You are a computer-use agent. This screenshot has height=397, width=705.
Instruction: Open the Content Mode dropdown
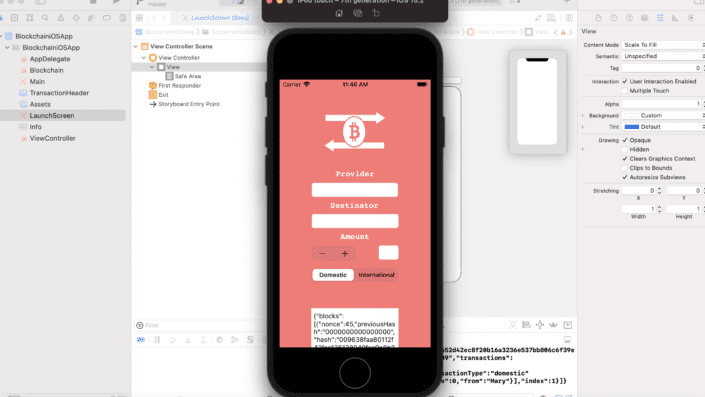click(663, 45)
